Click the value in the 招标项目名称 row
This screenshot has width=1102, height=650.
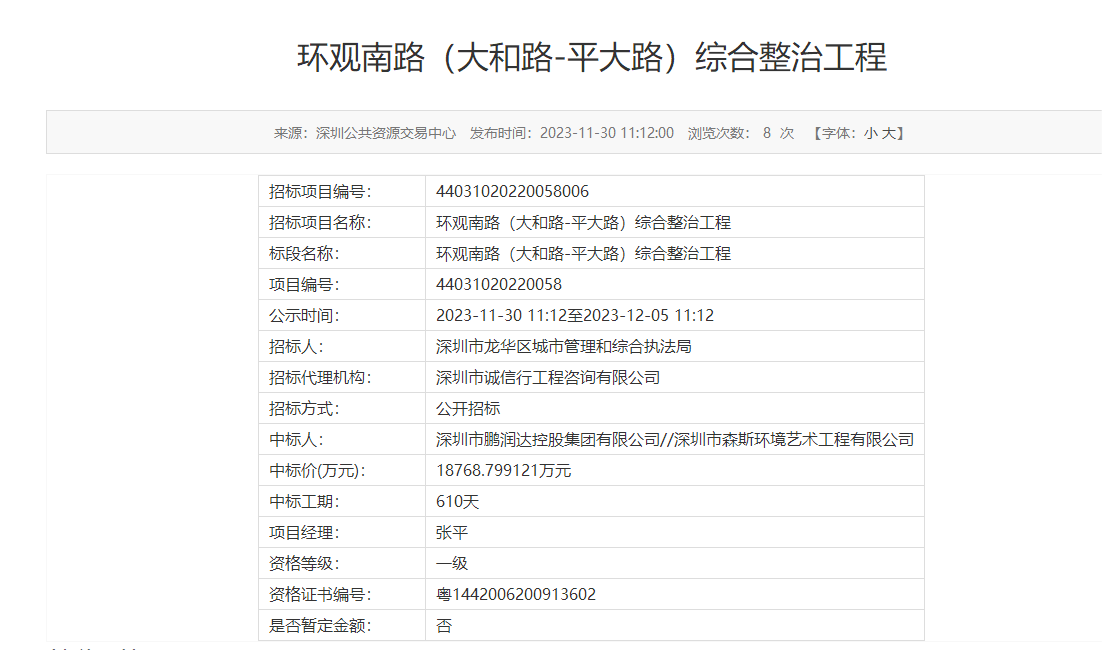[583, 222]
